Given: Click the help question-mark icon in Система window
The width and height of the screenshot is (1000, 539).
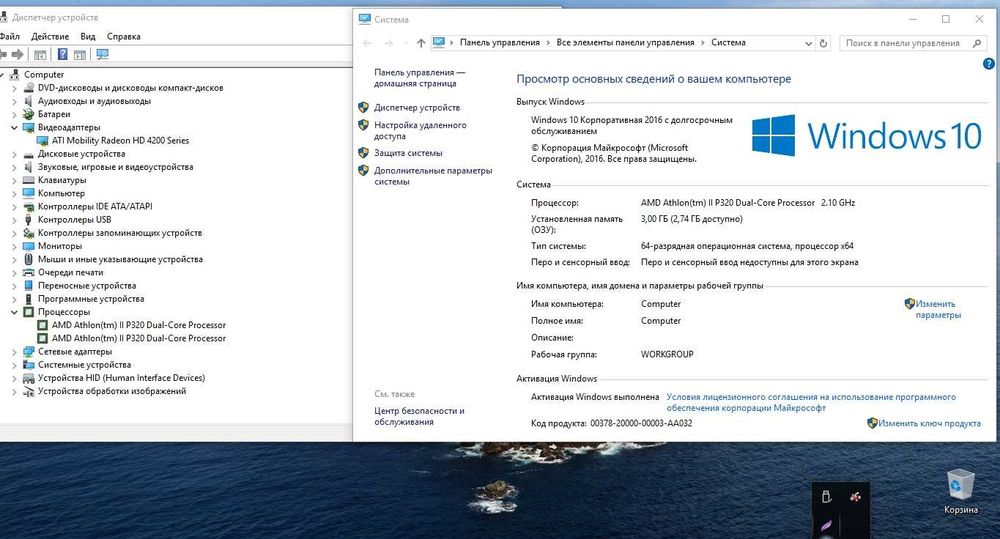Looking at the screenshot, I should [x=989, y=64].
